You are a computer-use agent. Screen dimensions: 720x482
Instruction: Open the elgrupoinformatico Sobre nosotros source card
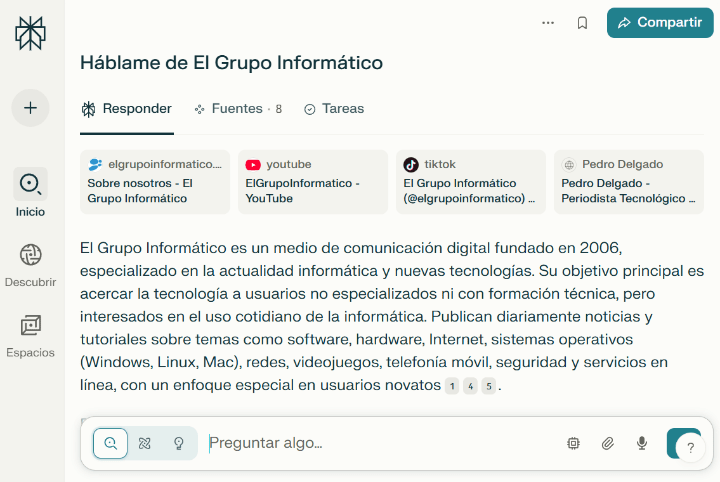click(155, 182)
